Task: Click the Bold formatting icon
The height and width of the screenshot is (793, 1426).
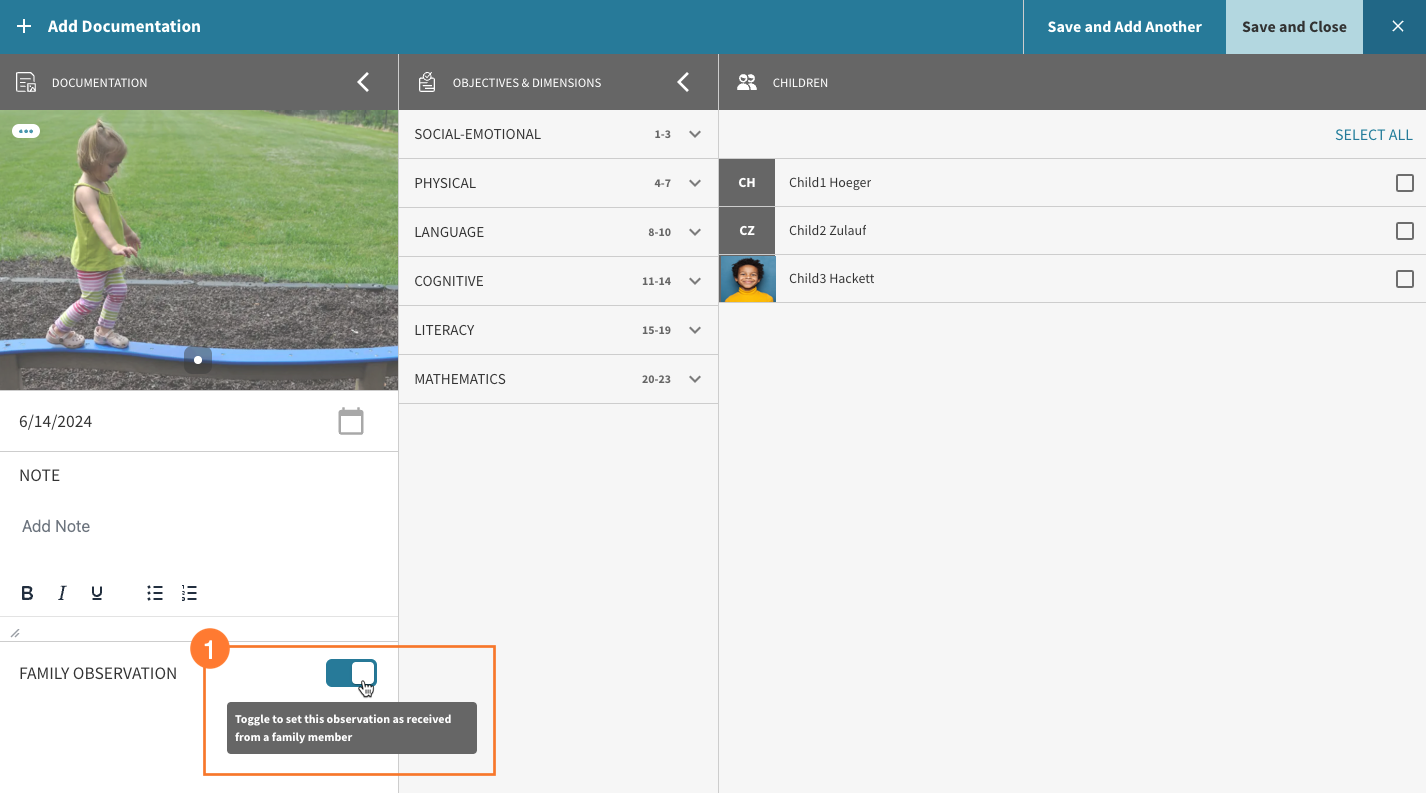Action: pyautogui.click(x=27, y=593)
